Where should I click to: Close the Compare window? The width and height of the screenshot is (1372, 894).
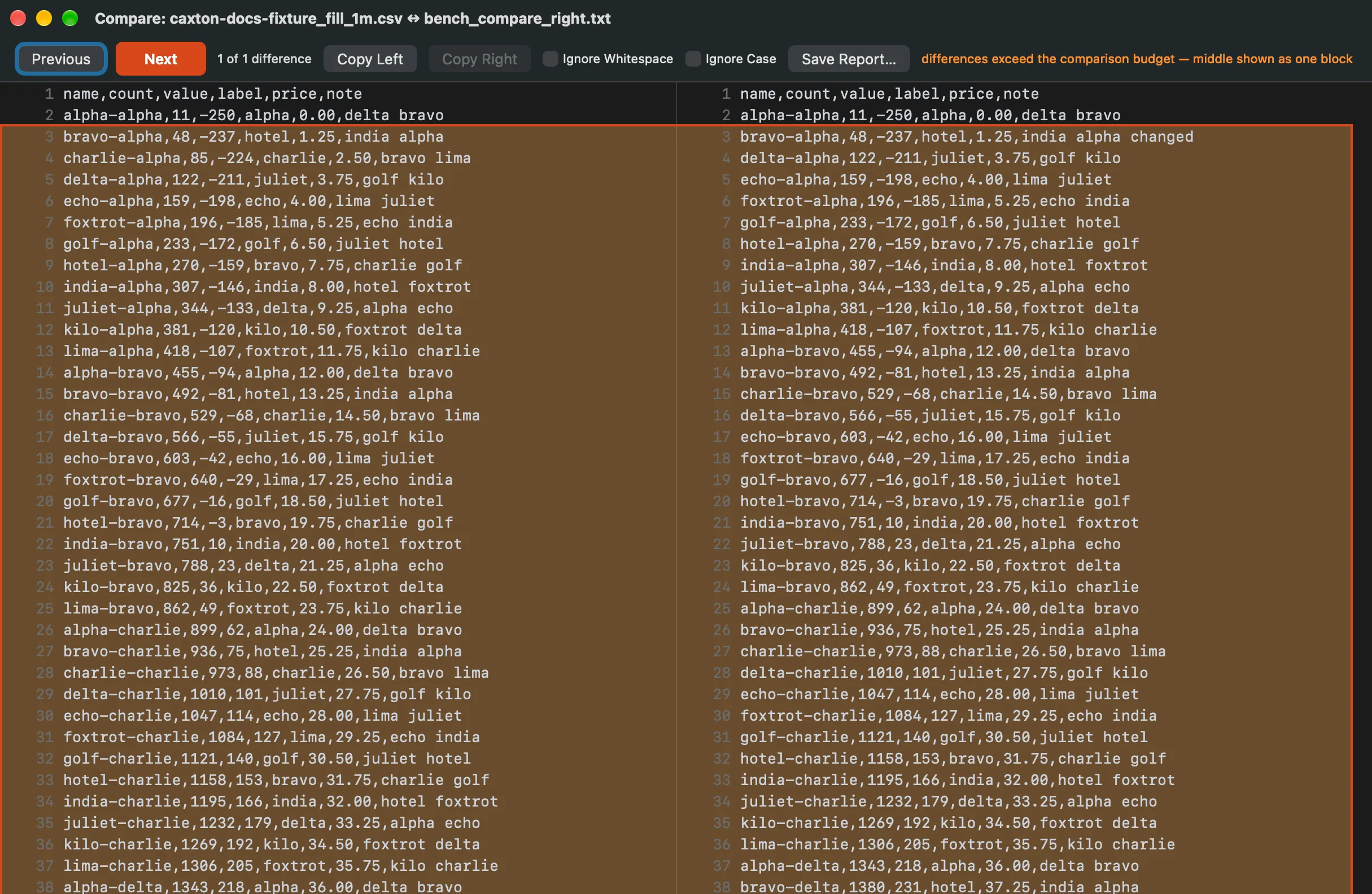pyautogui.click(x=18, y=19)
